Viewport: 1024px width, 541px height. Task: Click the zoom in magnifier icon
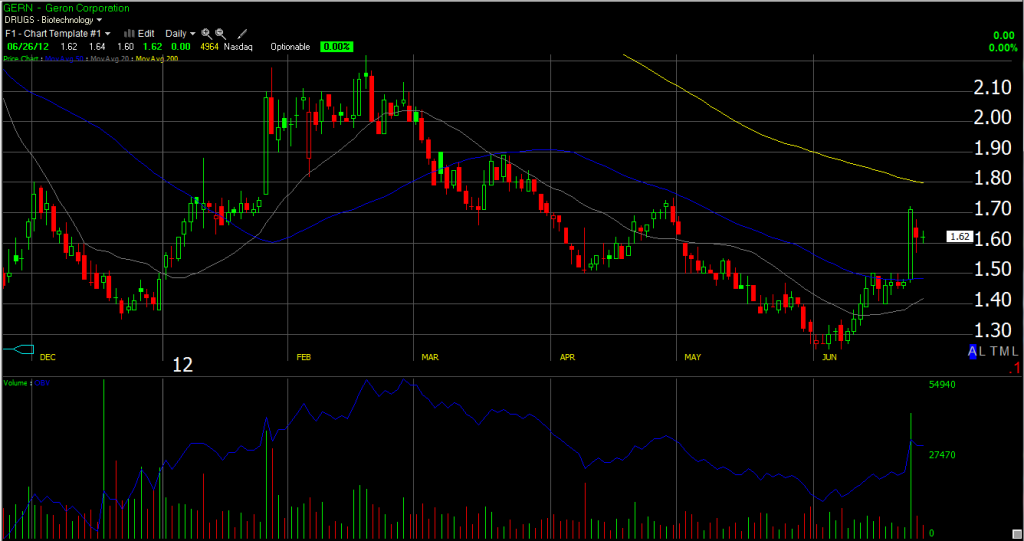point(206,33)
